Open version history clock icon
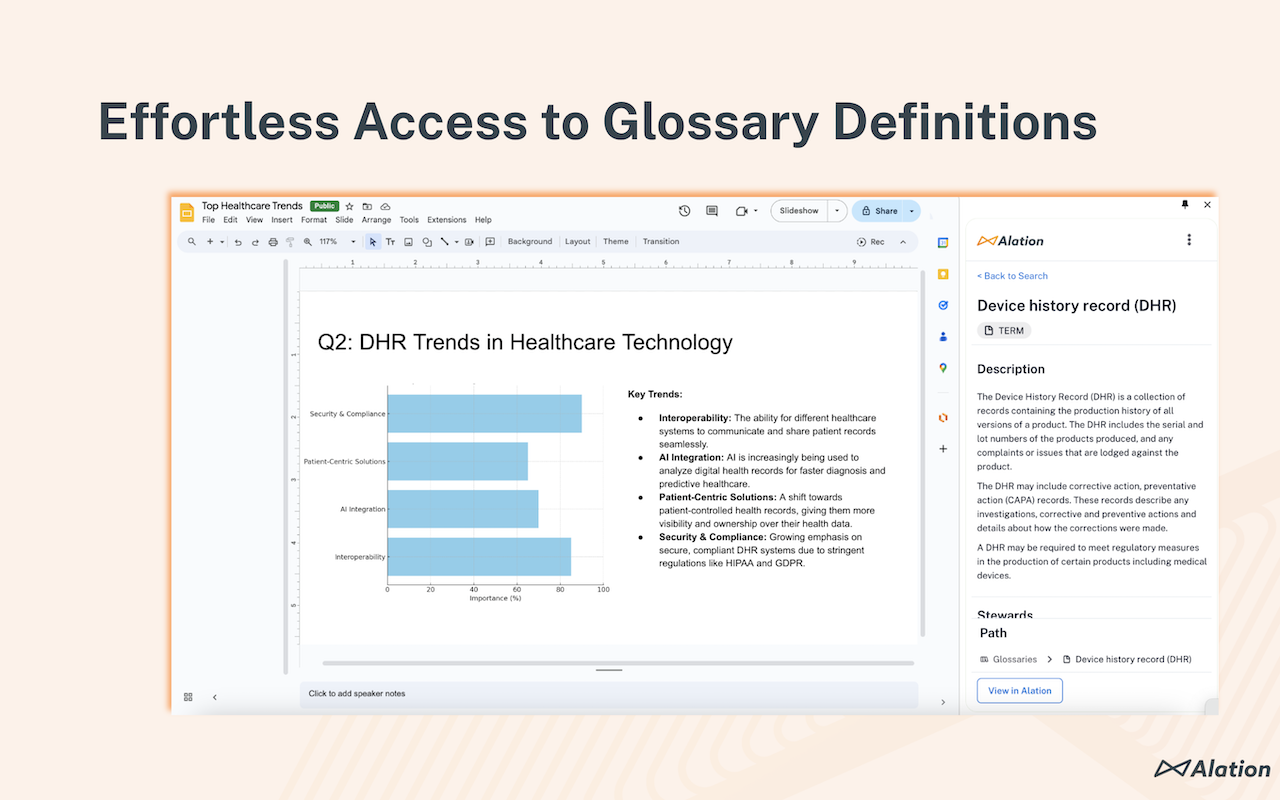This screenshot has height=800, width=1280. (684, 211)
